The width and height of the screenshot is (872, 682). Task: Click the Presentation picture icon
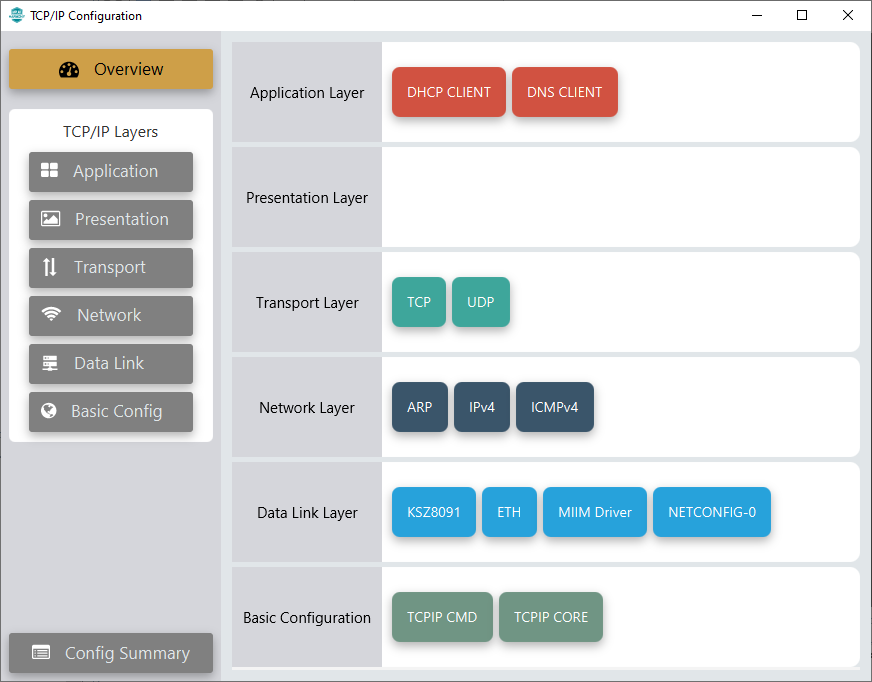[x=50, y=219]
